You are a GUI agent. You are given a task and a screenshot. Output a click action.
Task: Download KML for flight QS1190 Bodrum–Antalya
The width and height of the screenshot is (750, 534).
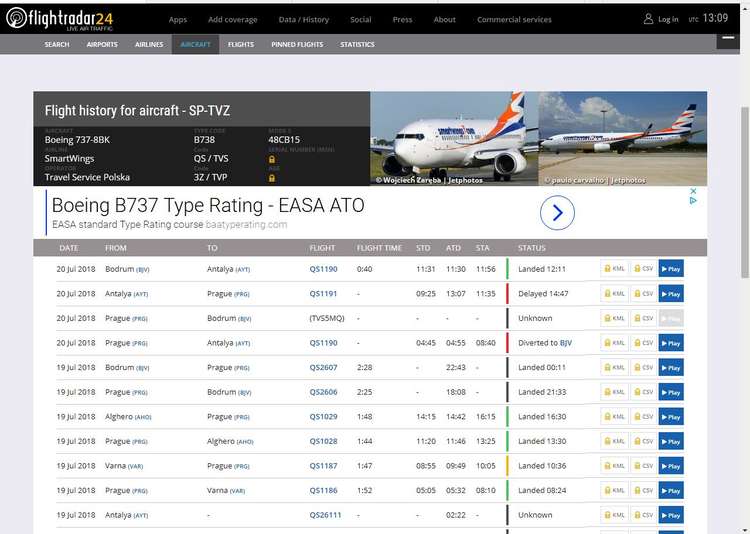[614, 269]
